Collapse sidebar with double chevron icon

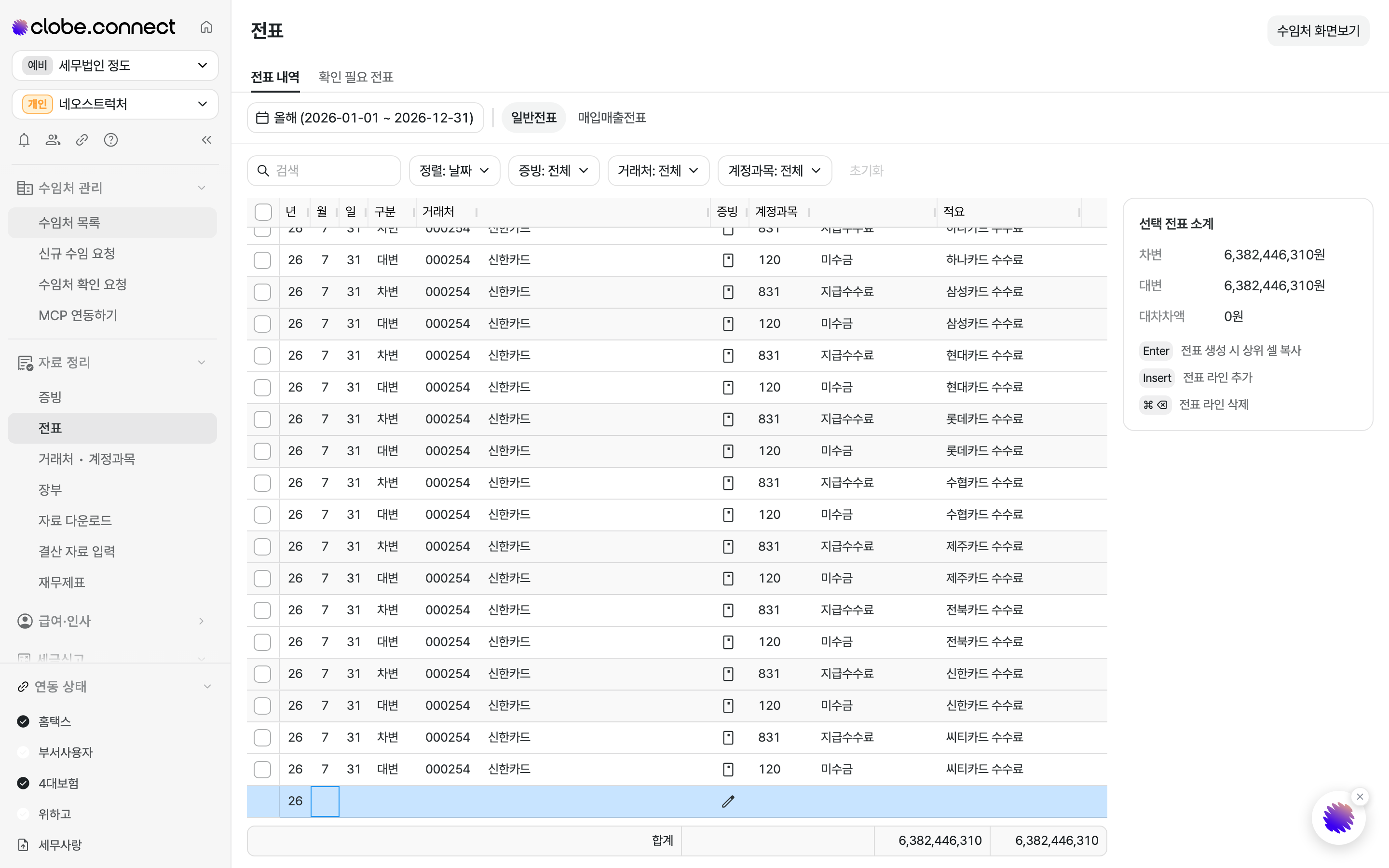(206, 140)
